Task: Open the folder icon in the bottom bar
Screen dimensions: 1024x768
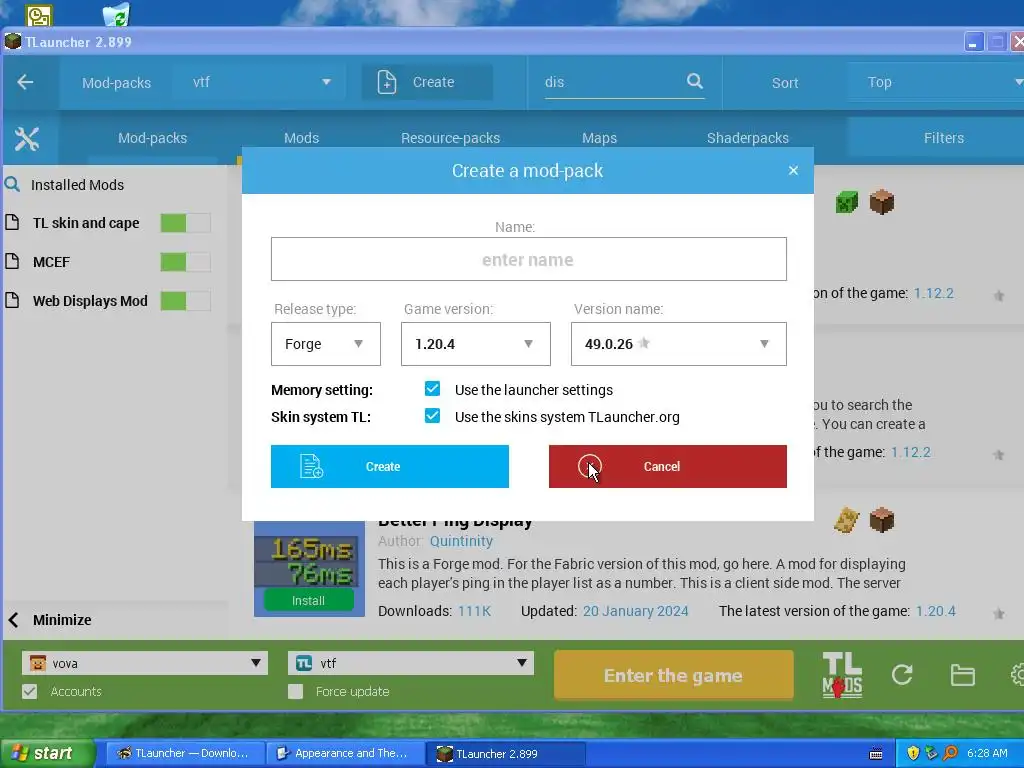Action: click(963, 675)
